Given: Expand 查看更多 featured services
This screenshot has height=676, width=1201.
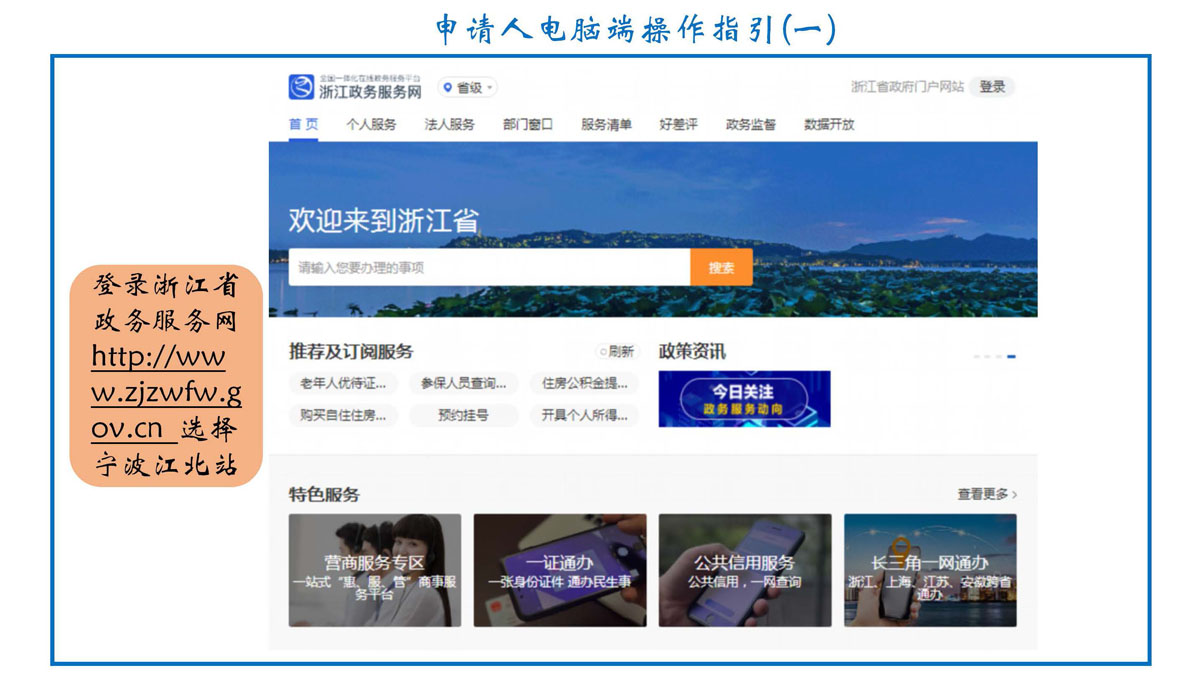Looking at the screenshot, I should [986, 494].
